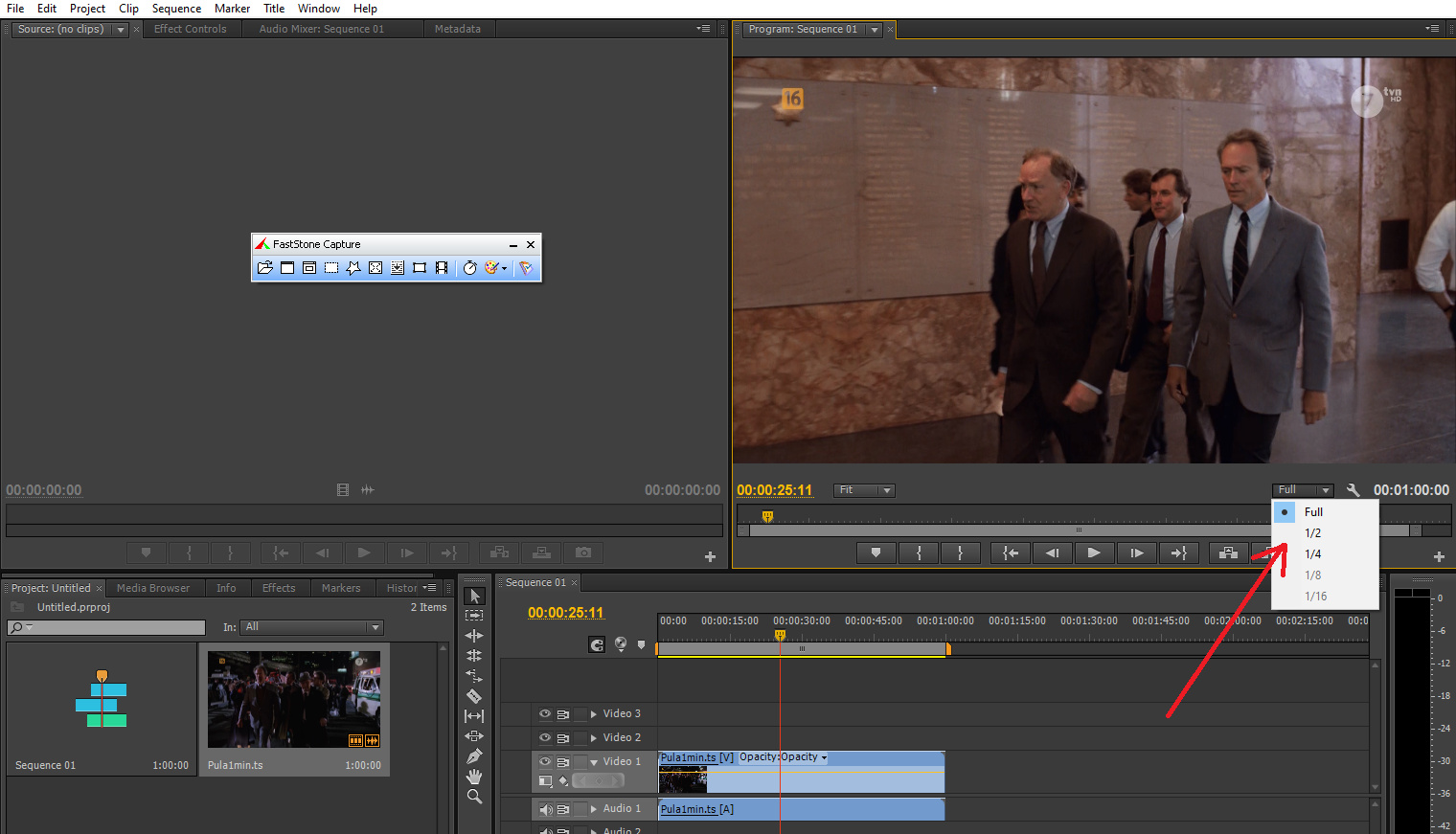This screenshot has width=1456, height=834.
Task: Select the Rolling Edit tool
Action: click(x=474, y=656)
